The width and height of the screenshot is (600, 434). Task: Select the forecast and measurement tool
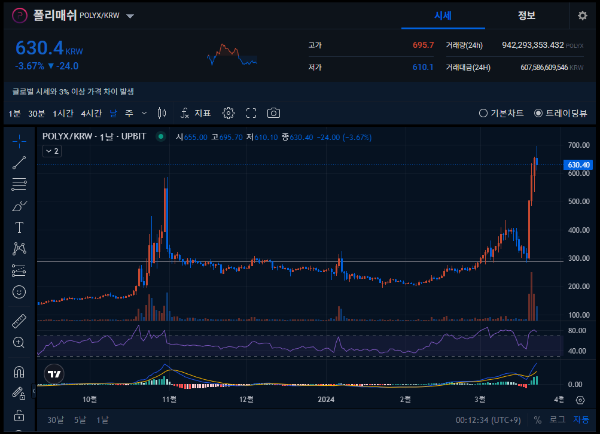[x=19, y=271]
